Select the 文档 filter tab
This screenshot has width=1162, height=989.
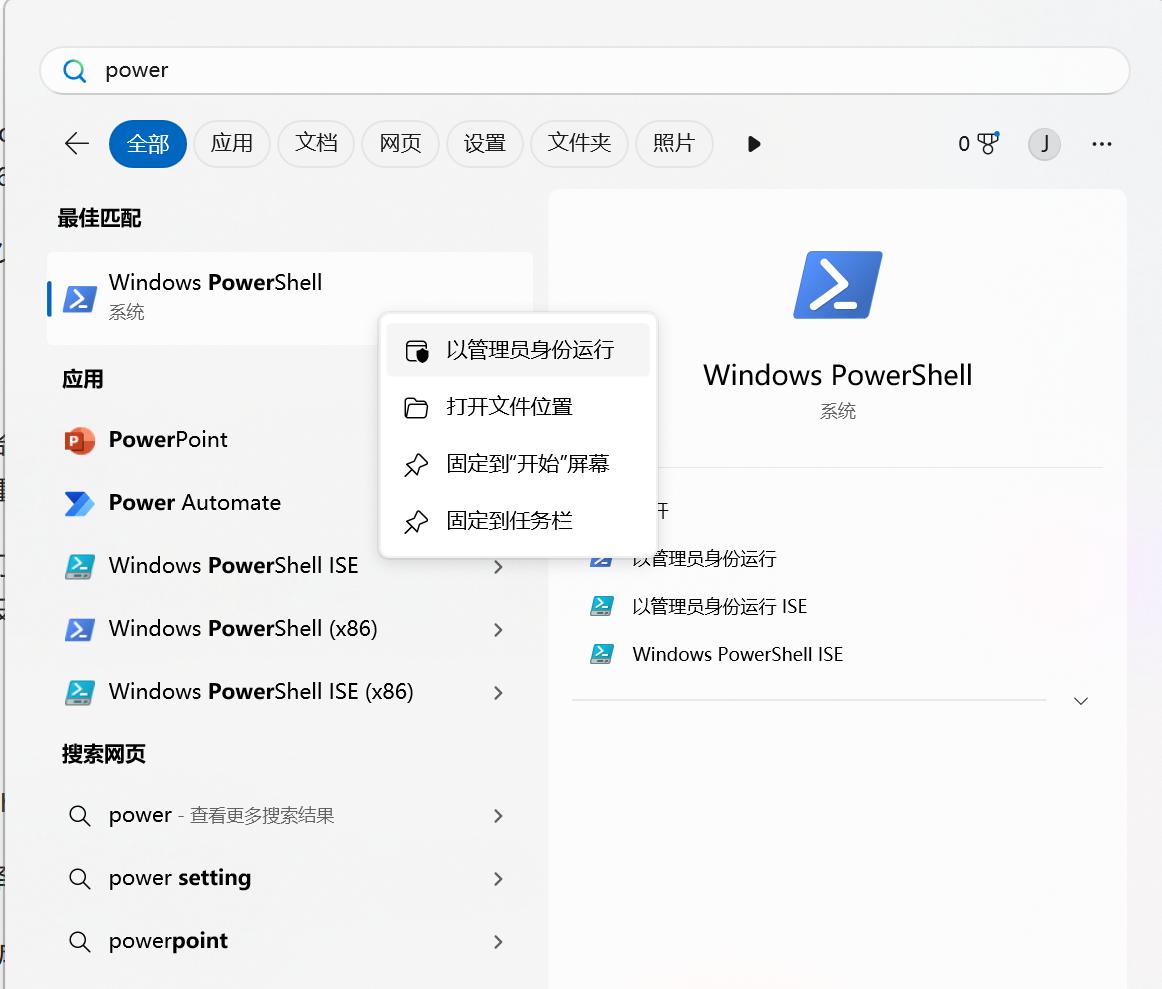coord(316,144)
